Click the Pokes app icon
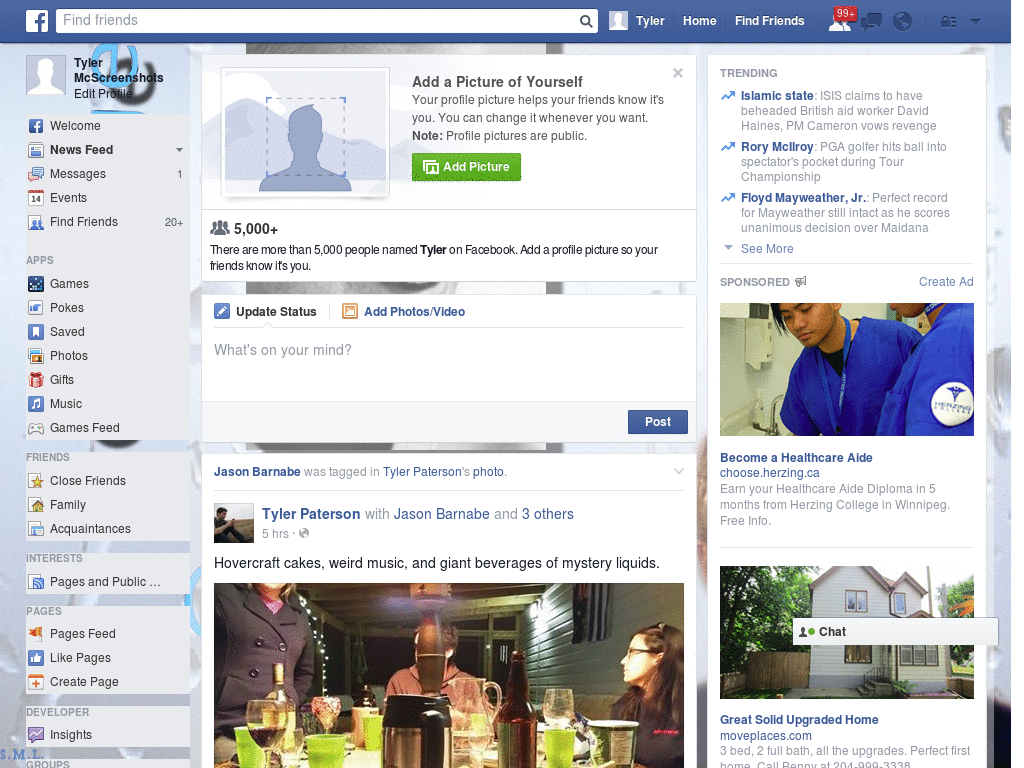 pos(36,308)
